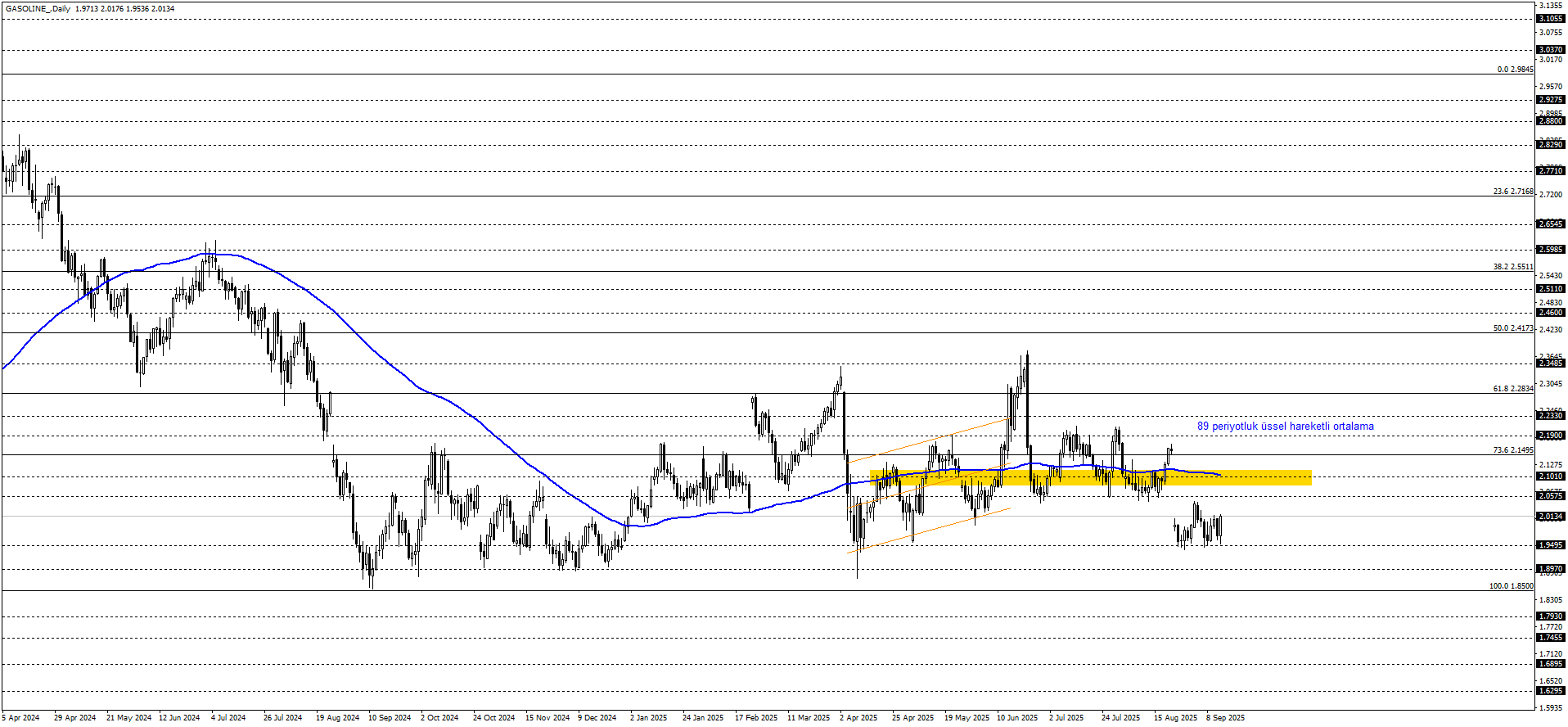
Task: Click the 2.8800 price level tag
Action: tap(1551, 121)
